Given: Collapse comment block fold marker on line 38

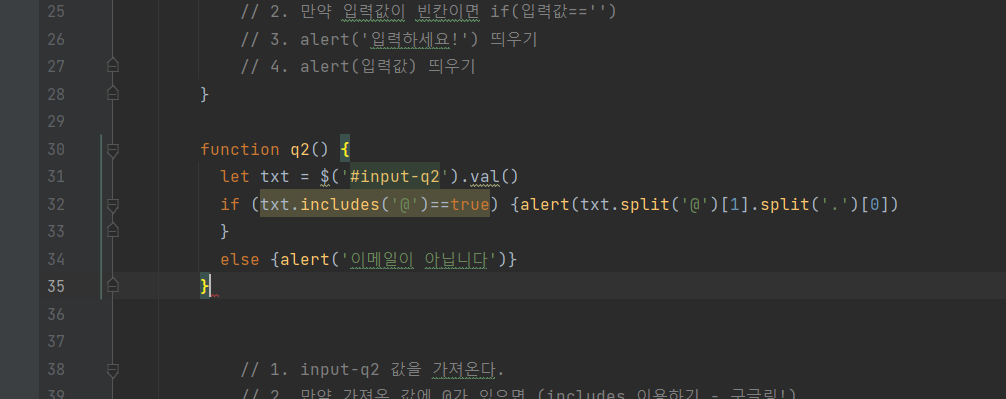Looking at the screenshot, I should click(113, 370).
